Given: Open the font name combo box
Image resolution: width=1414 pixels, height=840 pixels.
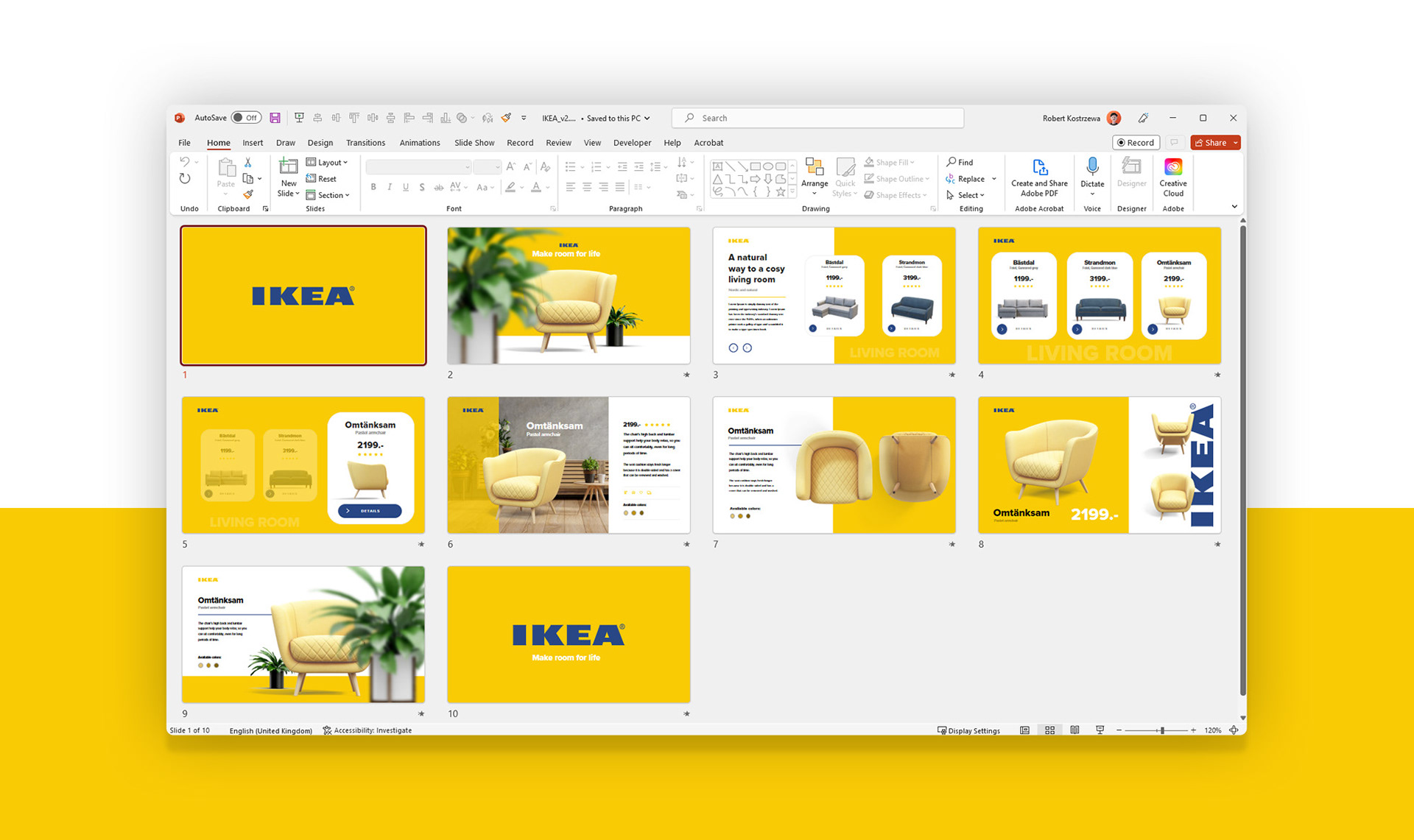Looking at the screenshot, I should pyautogui.click(x=418, y=167).
